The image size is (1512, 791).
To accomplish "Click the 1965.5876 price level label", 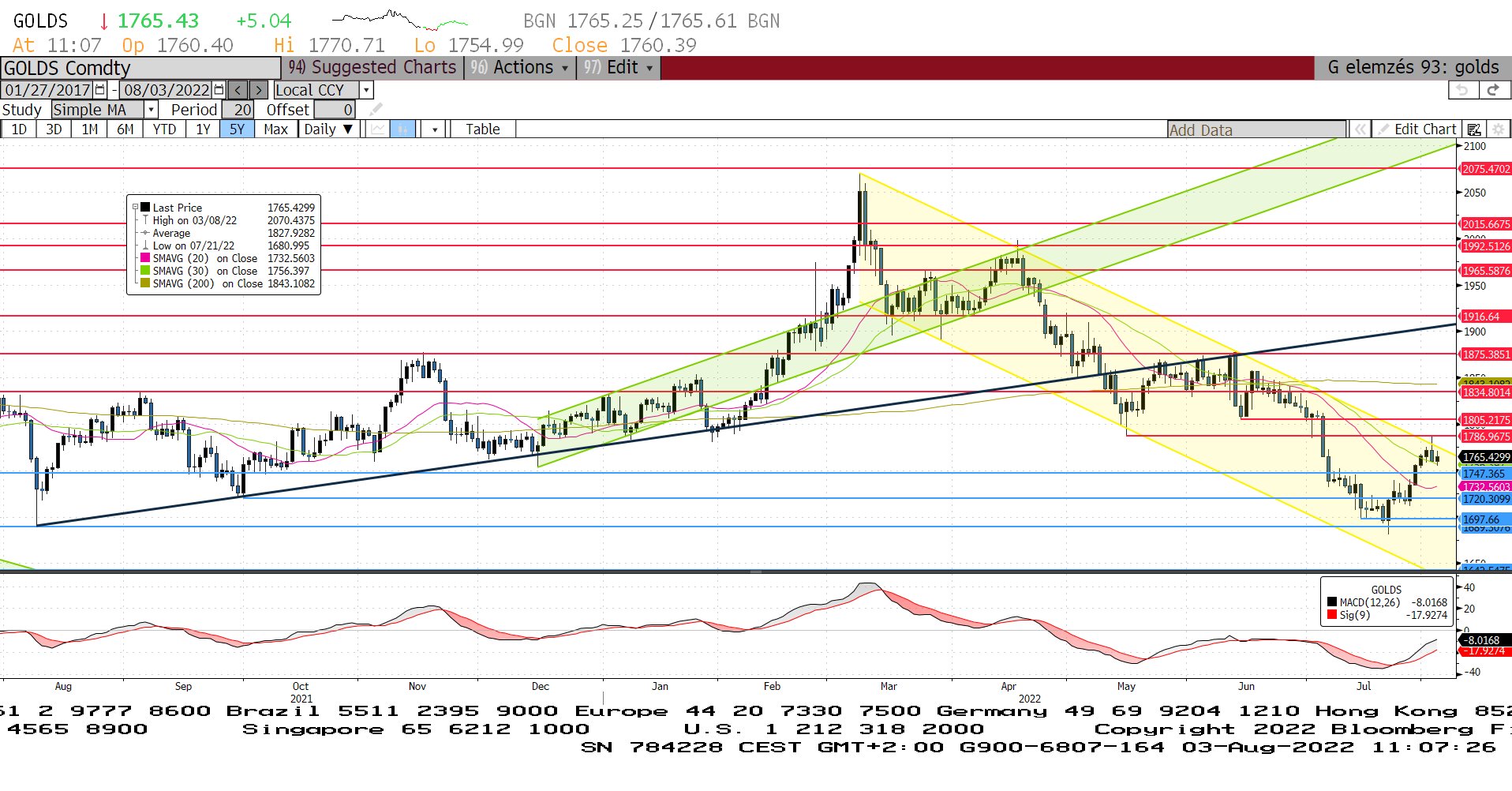I will click(x=1486, y=271).
